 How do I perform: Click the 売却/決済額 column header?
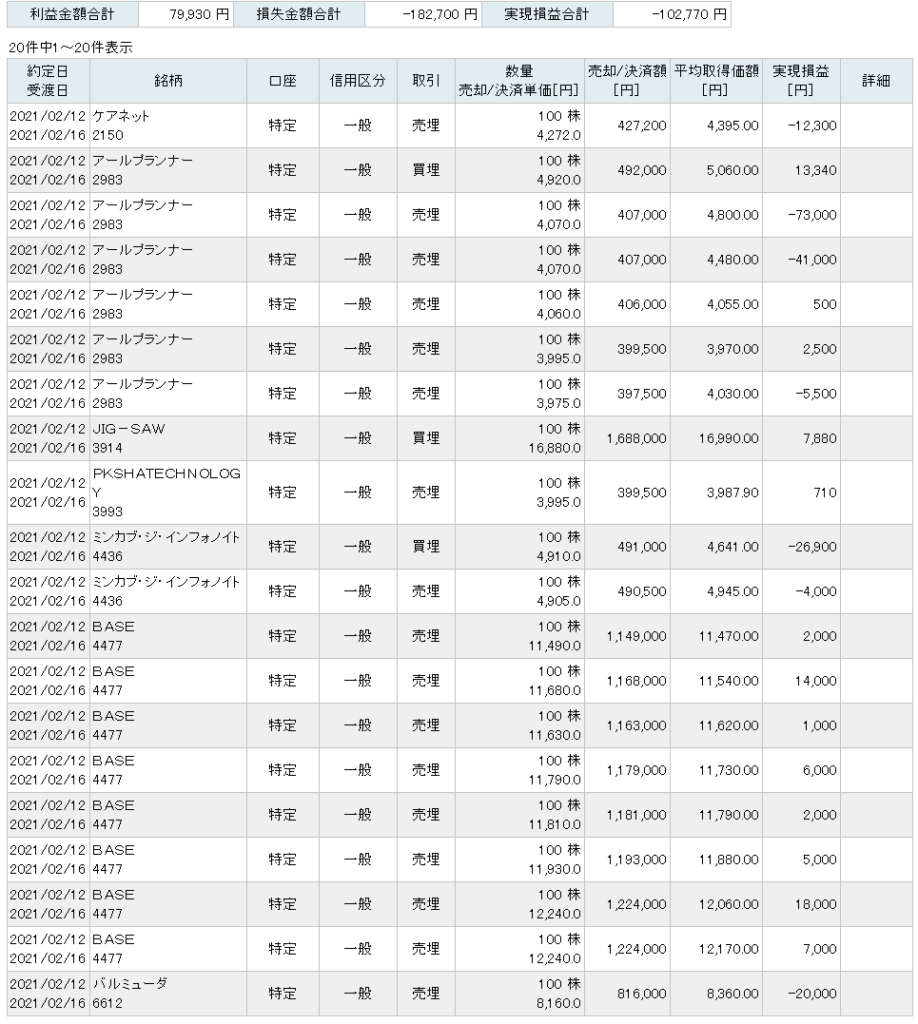(x=627, y=81)
